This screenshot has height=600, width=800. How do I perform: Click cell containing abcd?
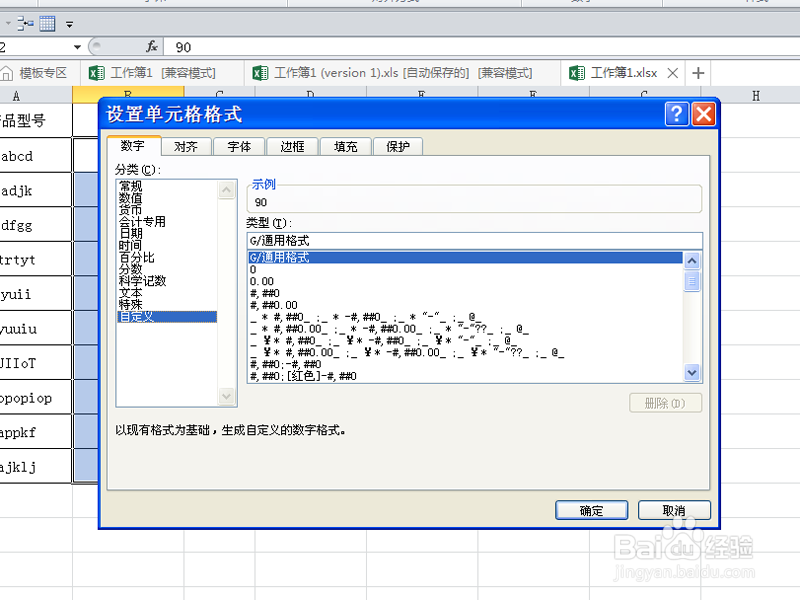36,155
